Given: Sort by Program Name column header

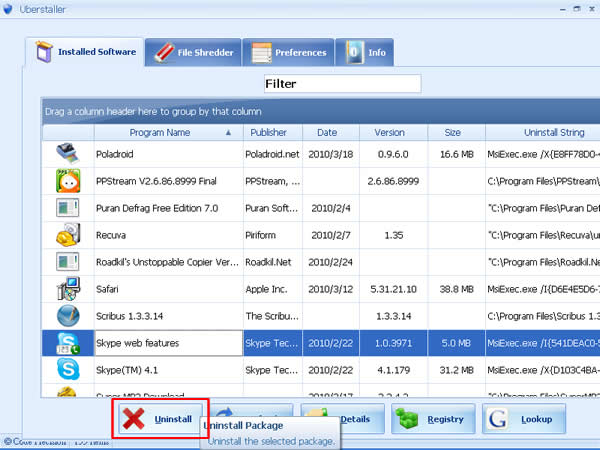Looking at the screenshot, I should [x=169, y=132].
